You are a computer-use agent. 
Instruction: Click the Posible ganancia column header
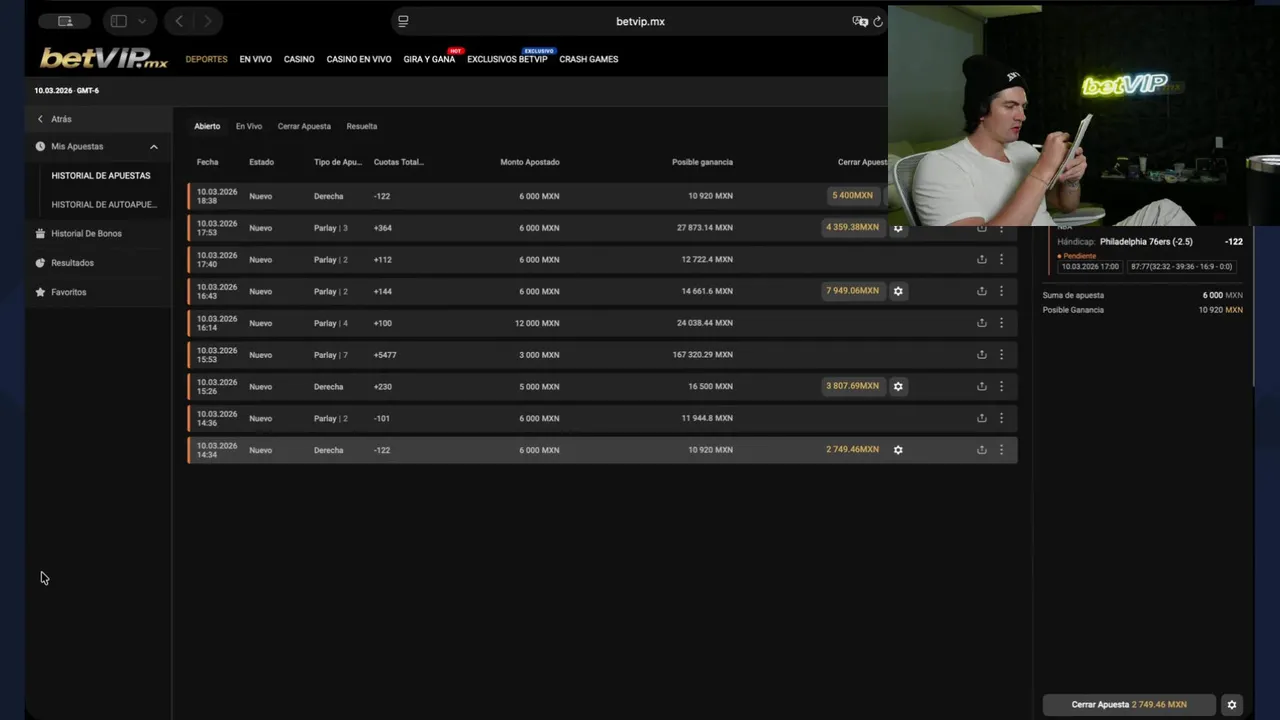pos(702,162)
